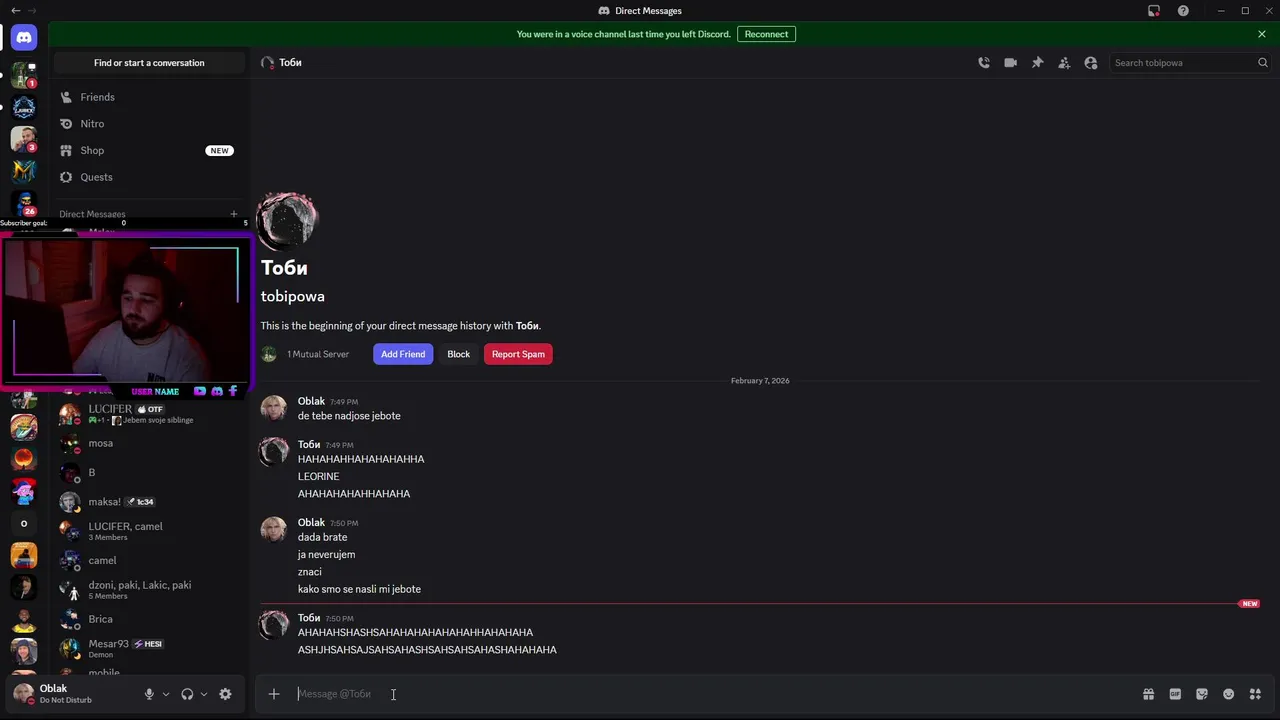Click Тоби name in the chat header
This screenshot has width=1280, height=720.
[290, 62]
